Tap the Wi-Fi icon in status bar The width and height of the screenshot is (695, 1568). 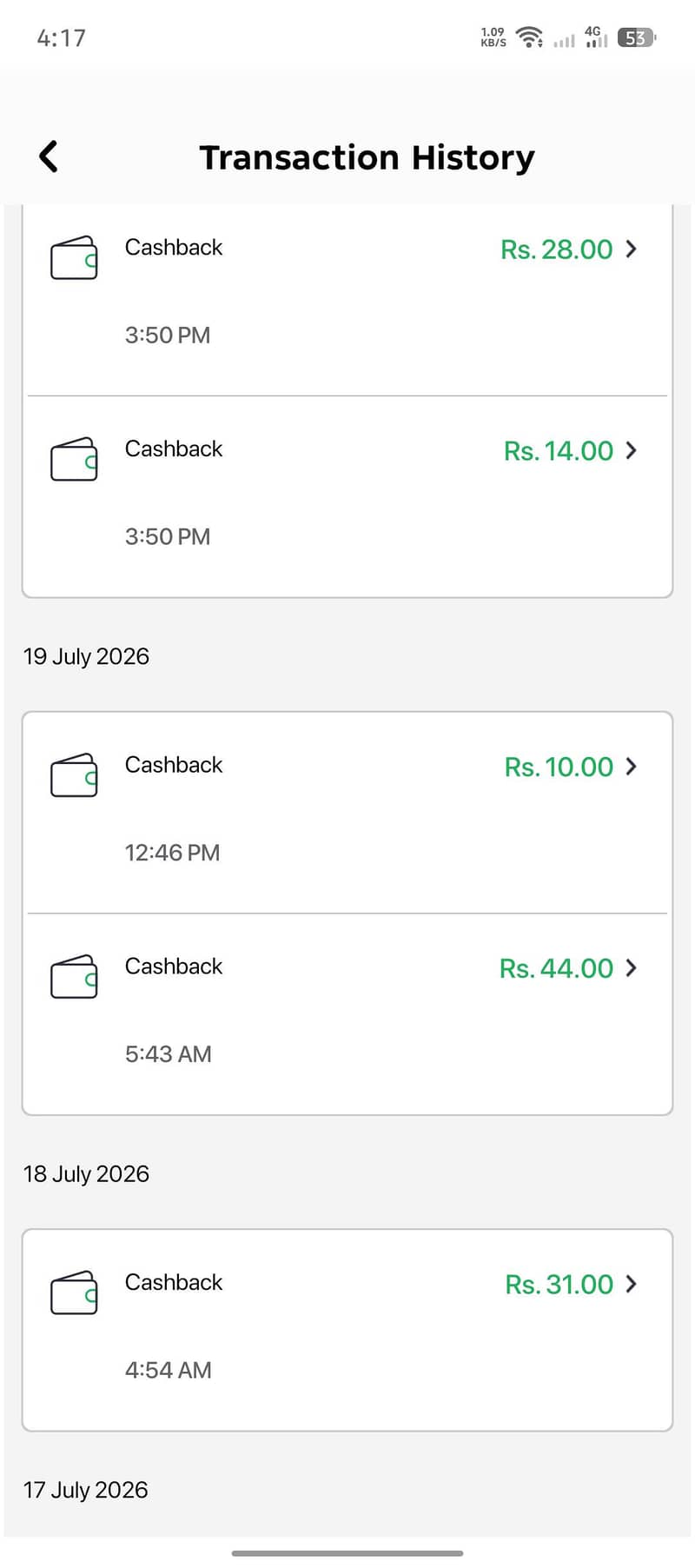[529, 37]
